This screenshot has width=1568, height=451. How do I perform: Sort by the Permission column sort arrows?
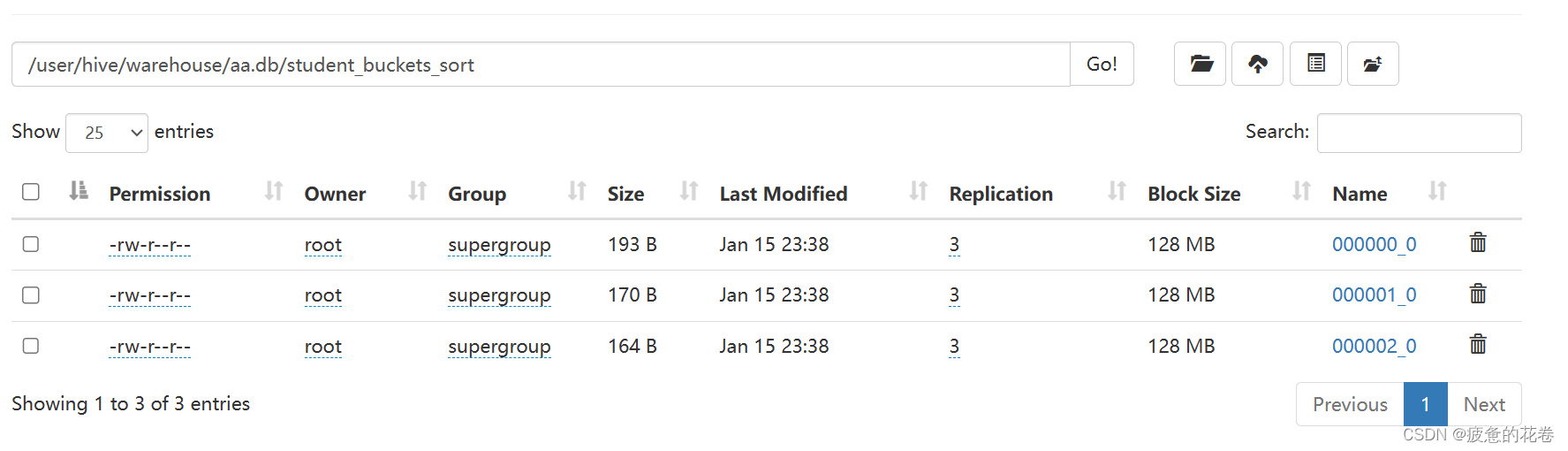point(274,192)
